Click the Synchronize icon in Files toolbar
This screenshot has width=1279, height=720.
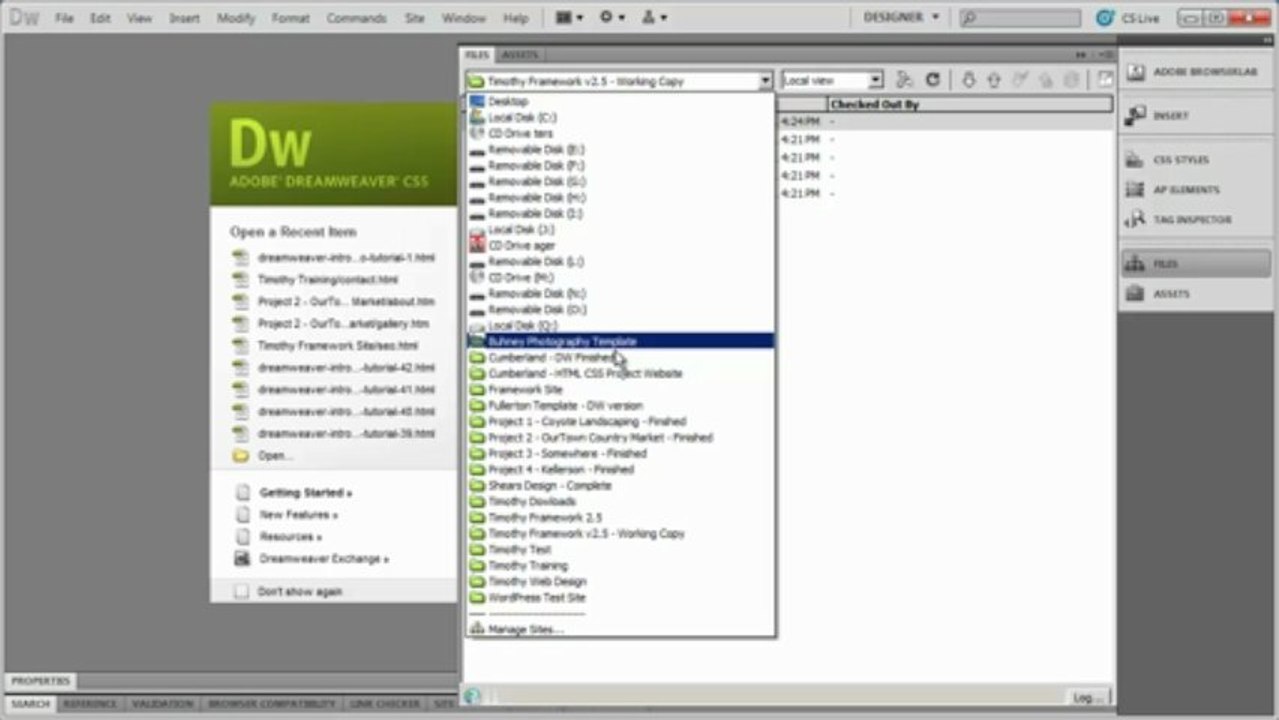(1071, 80)
